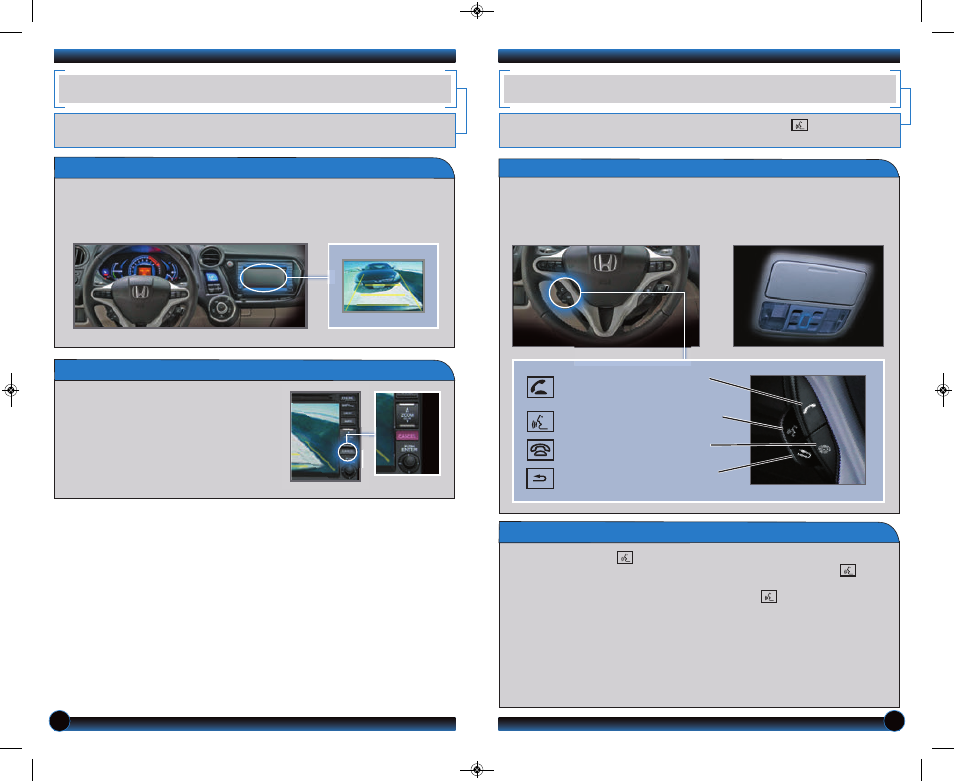
Task: Click talk button on steering wheel closeup photo
Action: coord(792,431)
